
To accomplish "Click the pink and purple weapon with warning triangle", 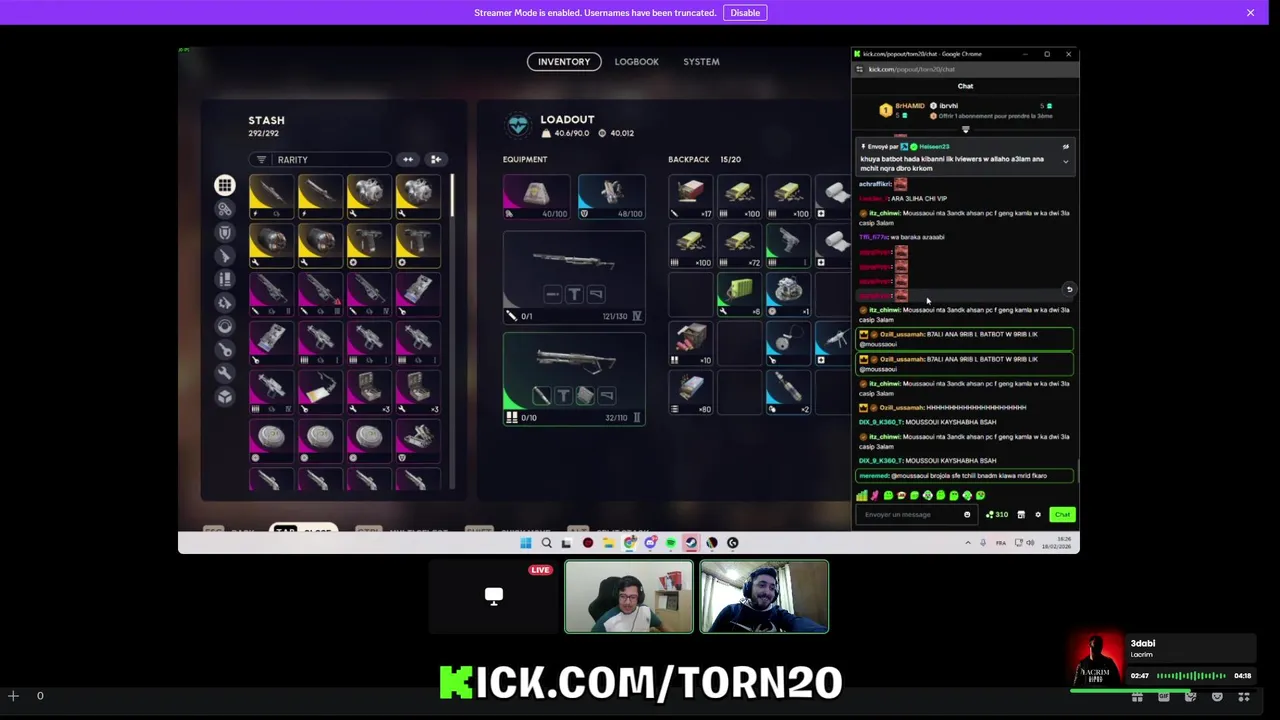I will point(320,294).
